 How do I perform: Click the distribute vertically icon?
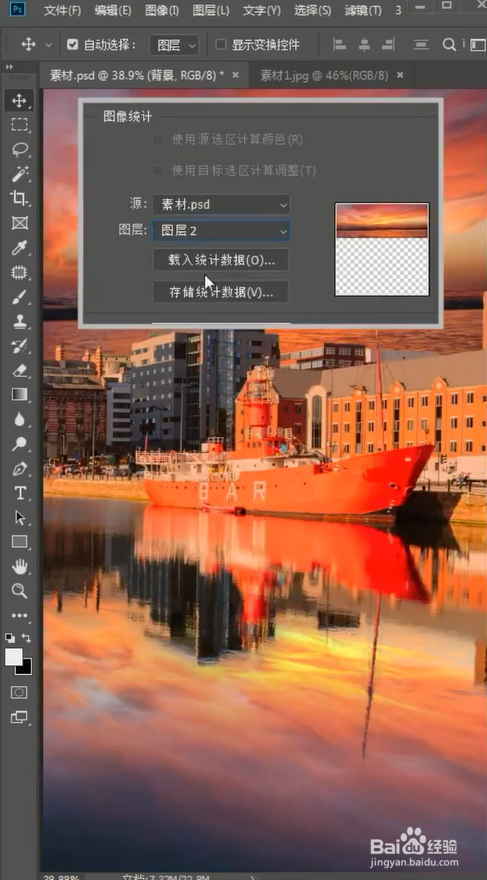[421, 45]
